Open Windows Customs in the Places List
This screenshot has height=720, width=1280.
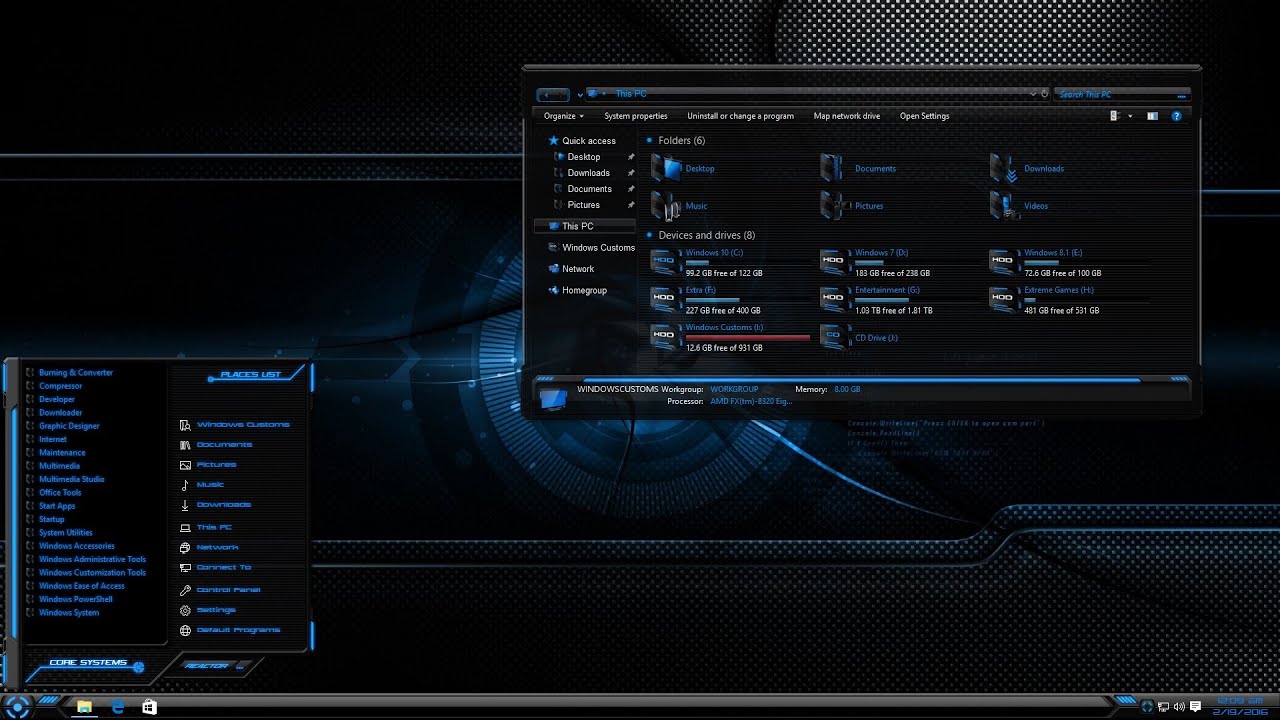click(x=234, y=425)
